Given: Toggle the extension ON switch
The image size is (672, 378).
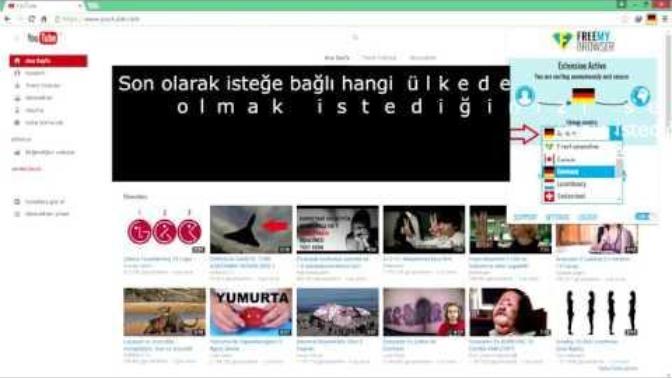Looking at the screenshot, I should tap(645, 217).
